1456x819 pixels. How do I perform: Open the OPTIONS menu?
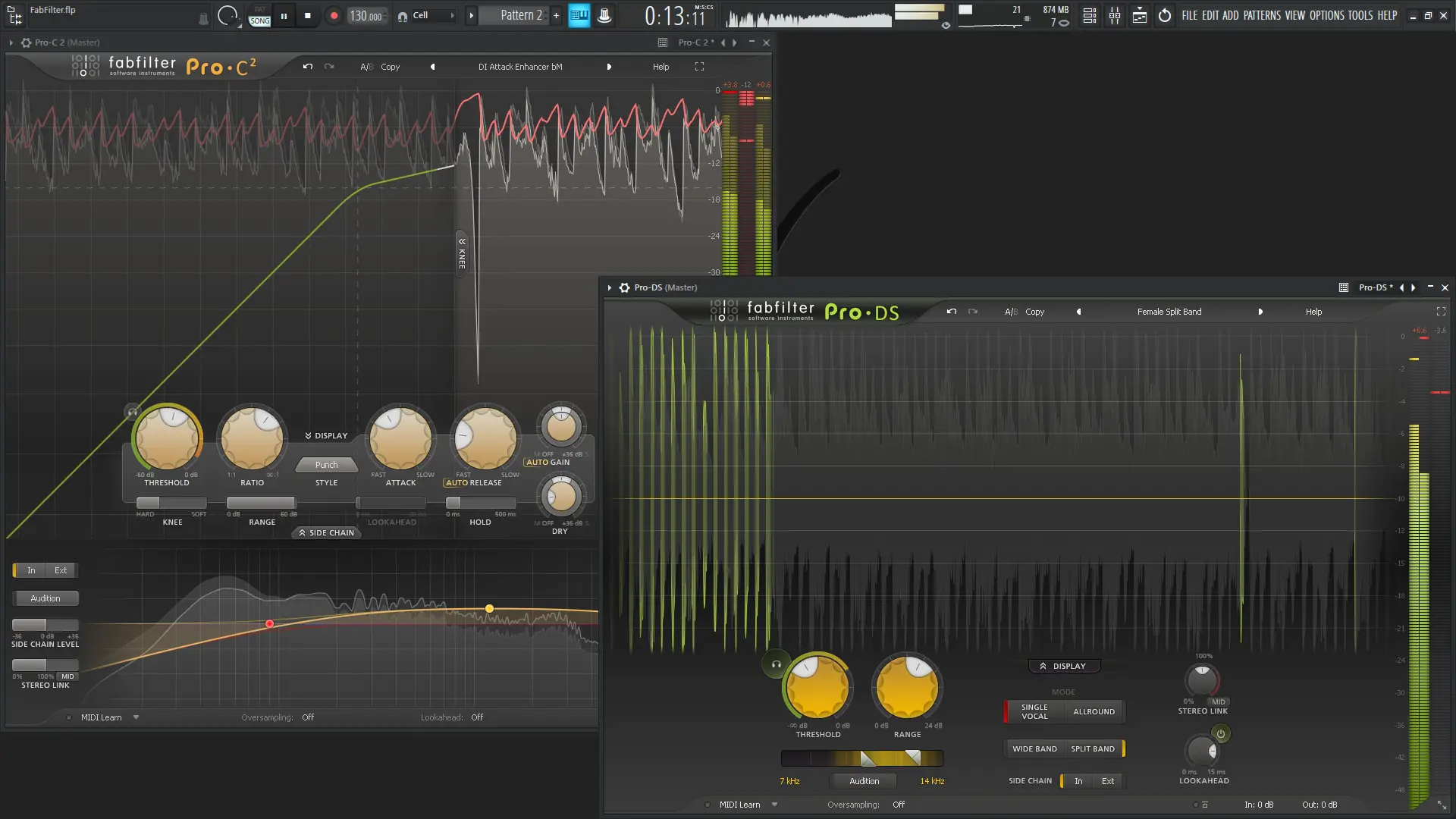pyautogui.click(x=1326, y=15)
